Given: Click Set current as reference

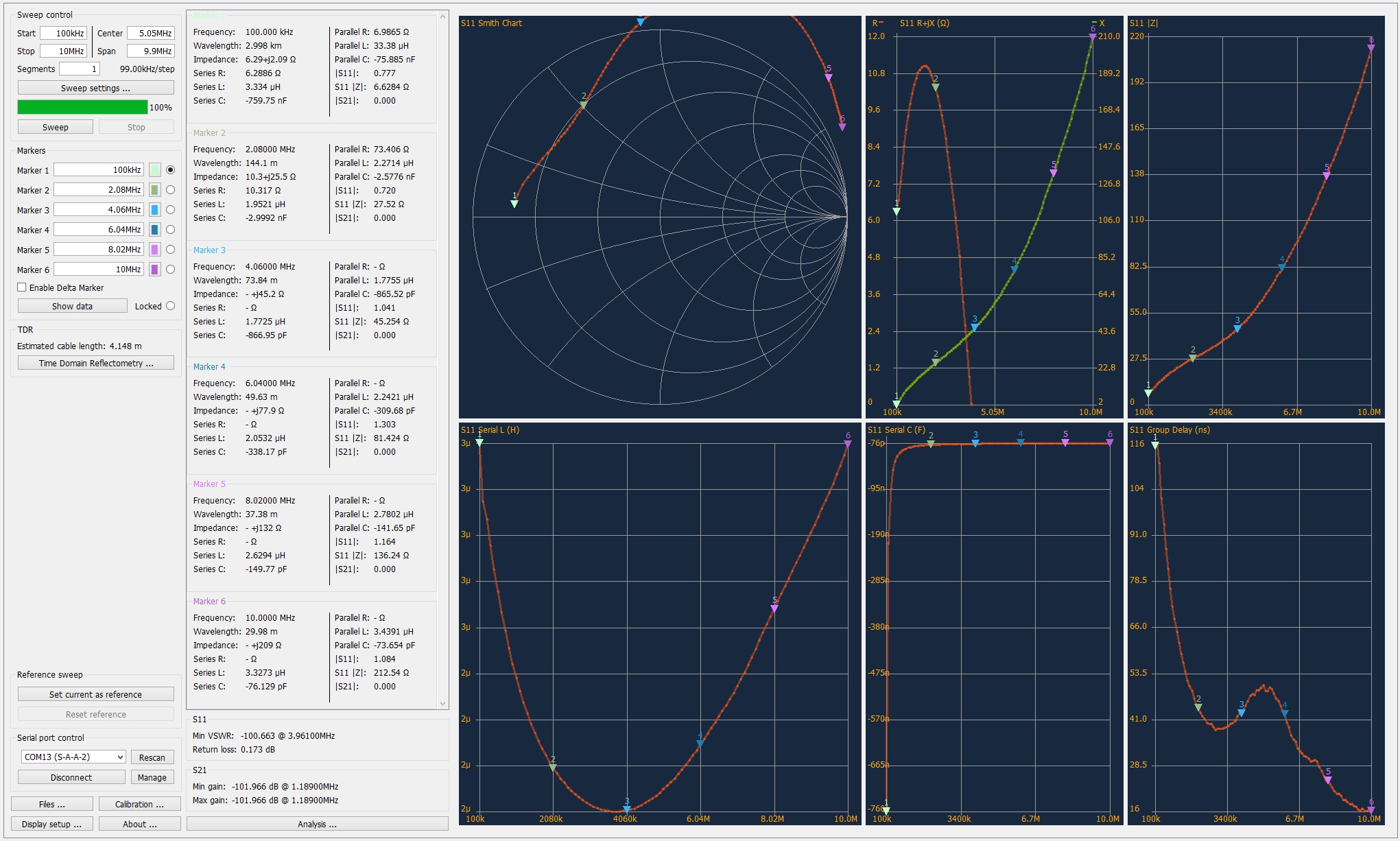Looking at the screenshot, I should pyautogui.click(x=95, y=694).
